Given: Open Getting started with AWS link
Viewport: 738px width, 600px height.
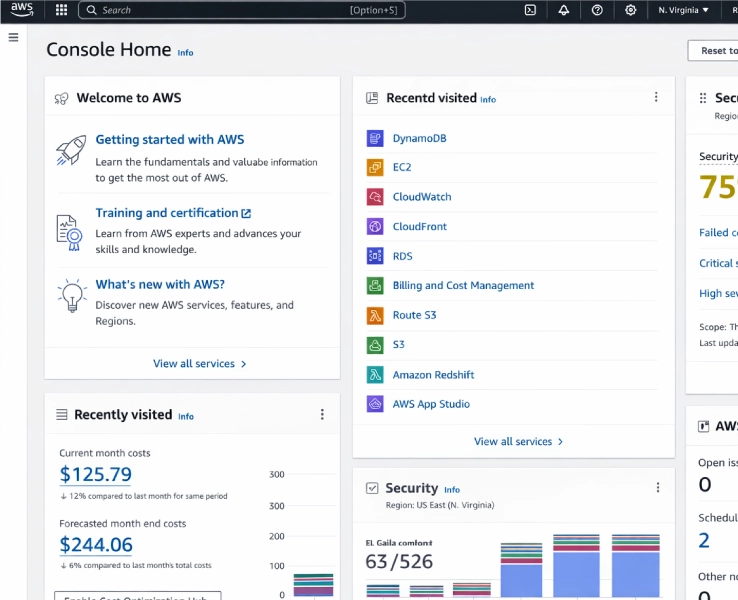Looking at the screenshot, I should [x=169, y=139].
